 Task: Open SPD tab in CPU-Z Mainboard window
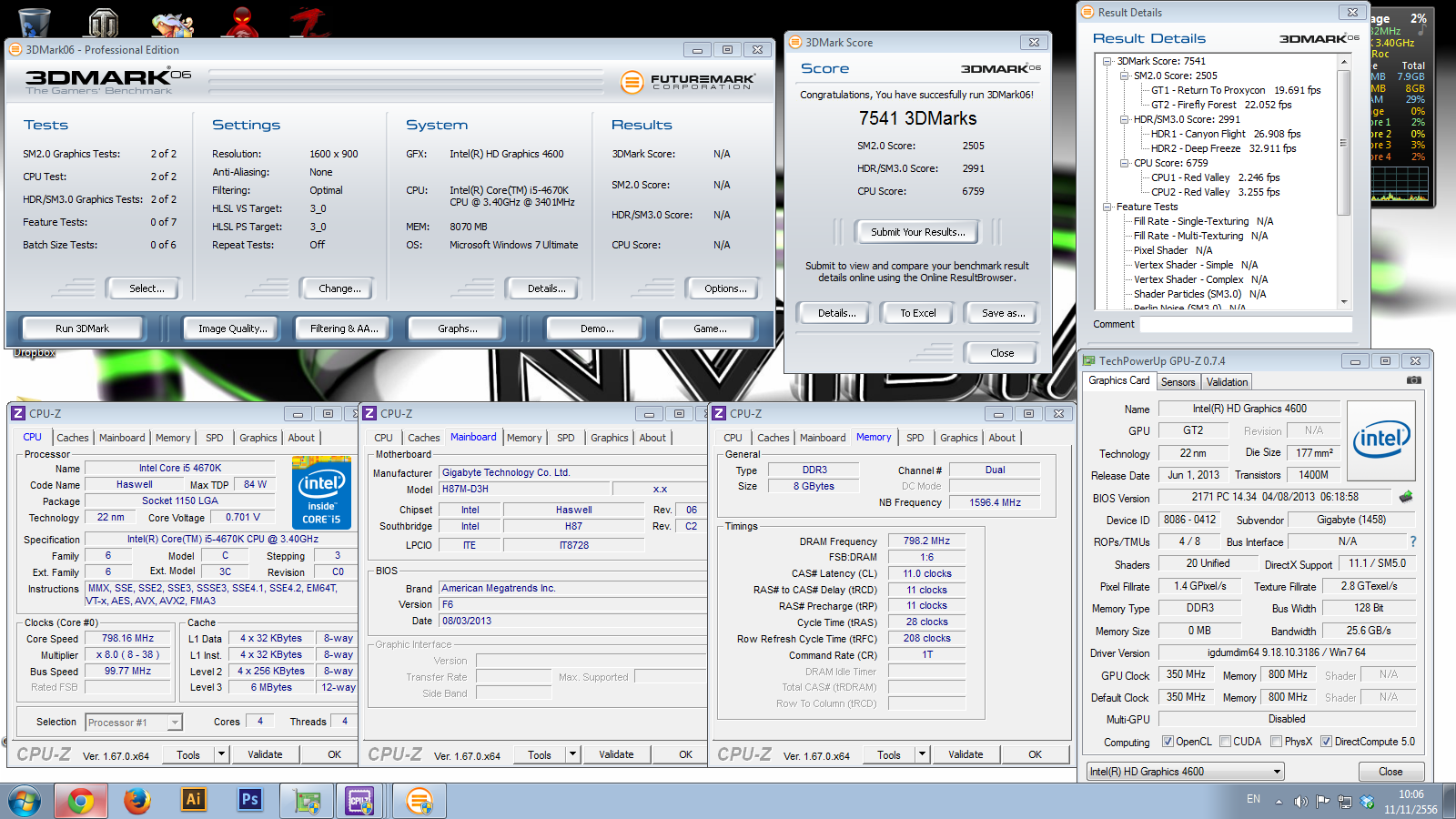point(565,438)
